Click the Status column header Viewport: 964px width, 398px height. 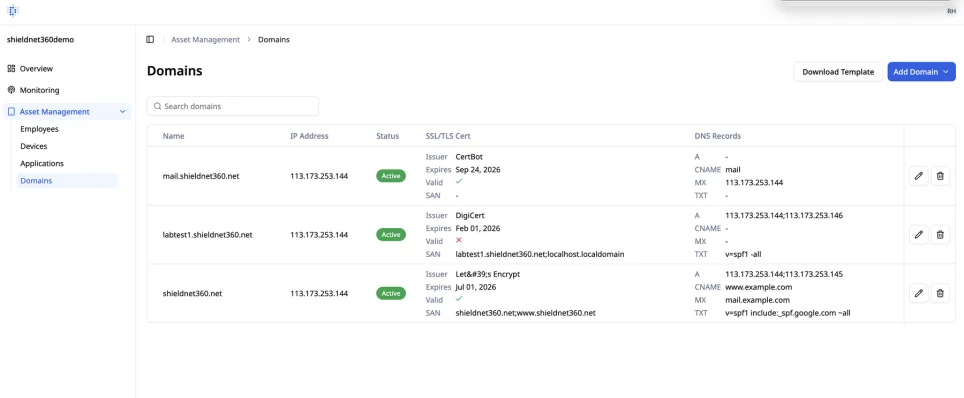click(387, 136)
